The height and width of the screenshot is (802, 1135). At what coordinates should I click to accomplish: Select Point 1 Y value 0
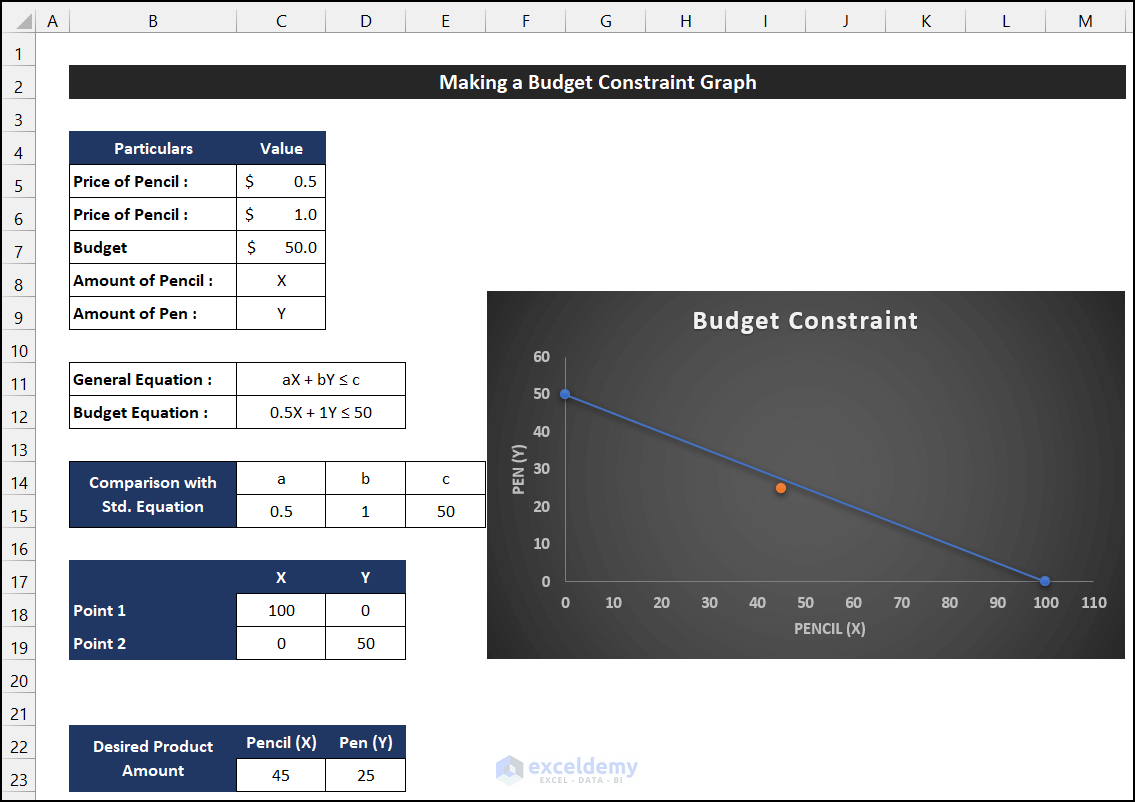click(366, 610)
